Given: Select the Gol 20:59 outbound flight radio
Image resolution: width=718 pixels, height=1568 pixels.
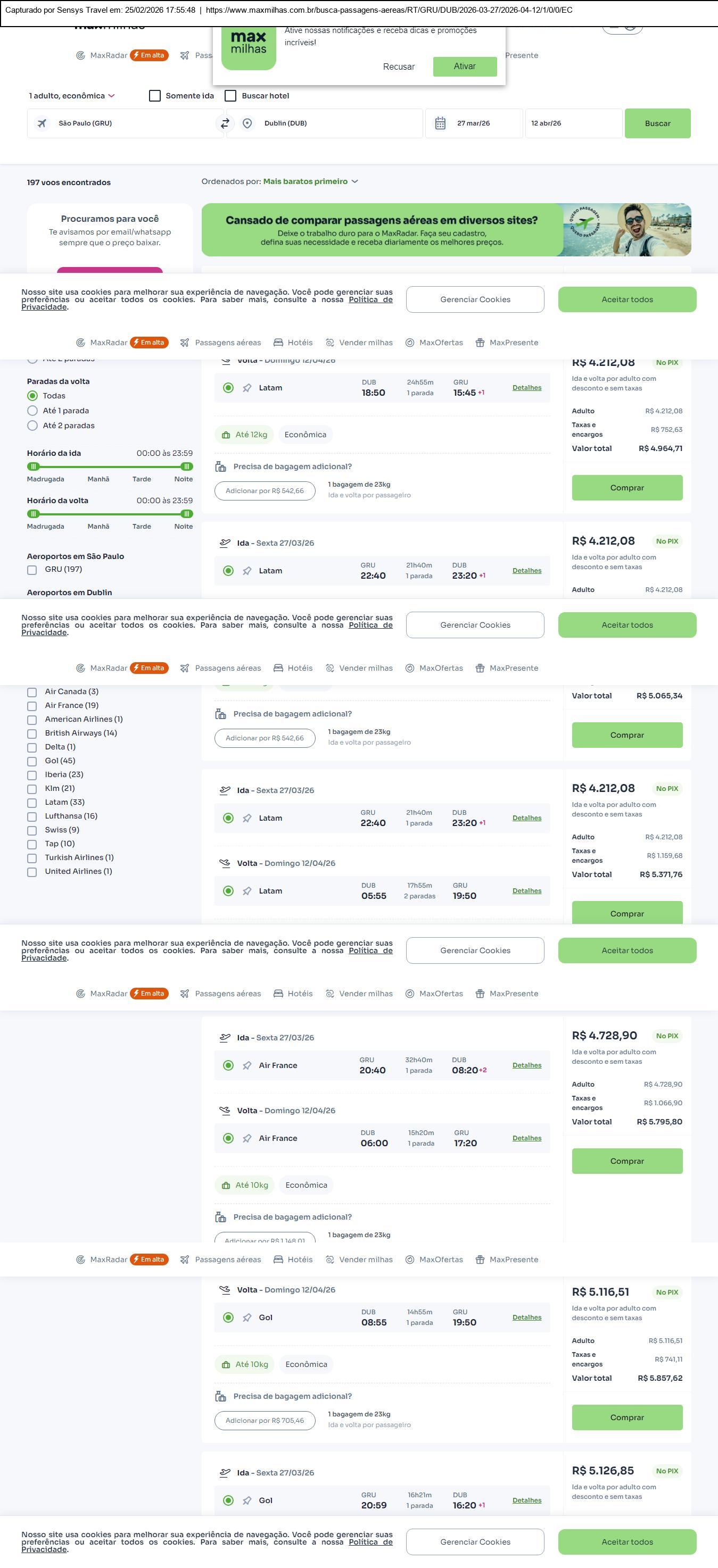Looking at the screenshot, I should tap(228, 1500).
